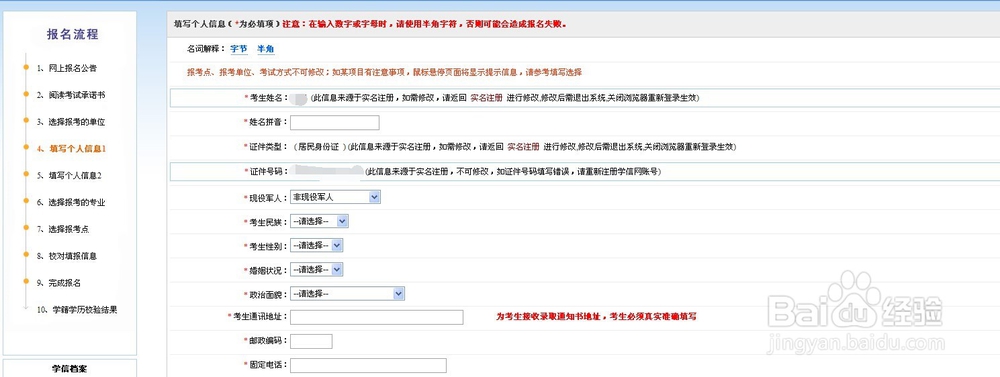Viewport: 1000px width, 377px height.
Task: Focus the 考生通讯地址 input field
Action: (377, 317)
